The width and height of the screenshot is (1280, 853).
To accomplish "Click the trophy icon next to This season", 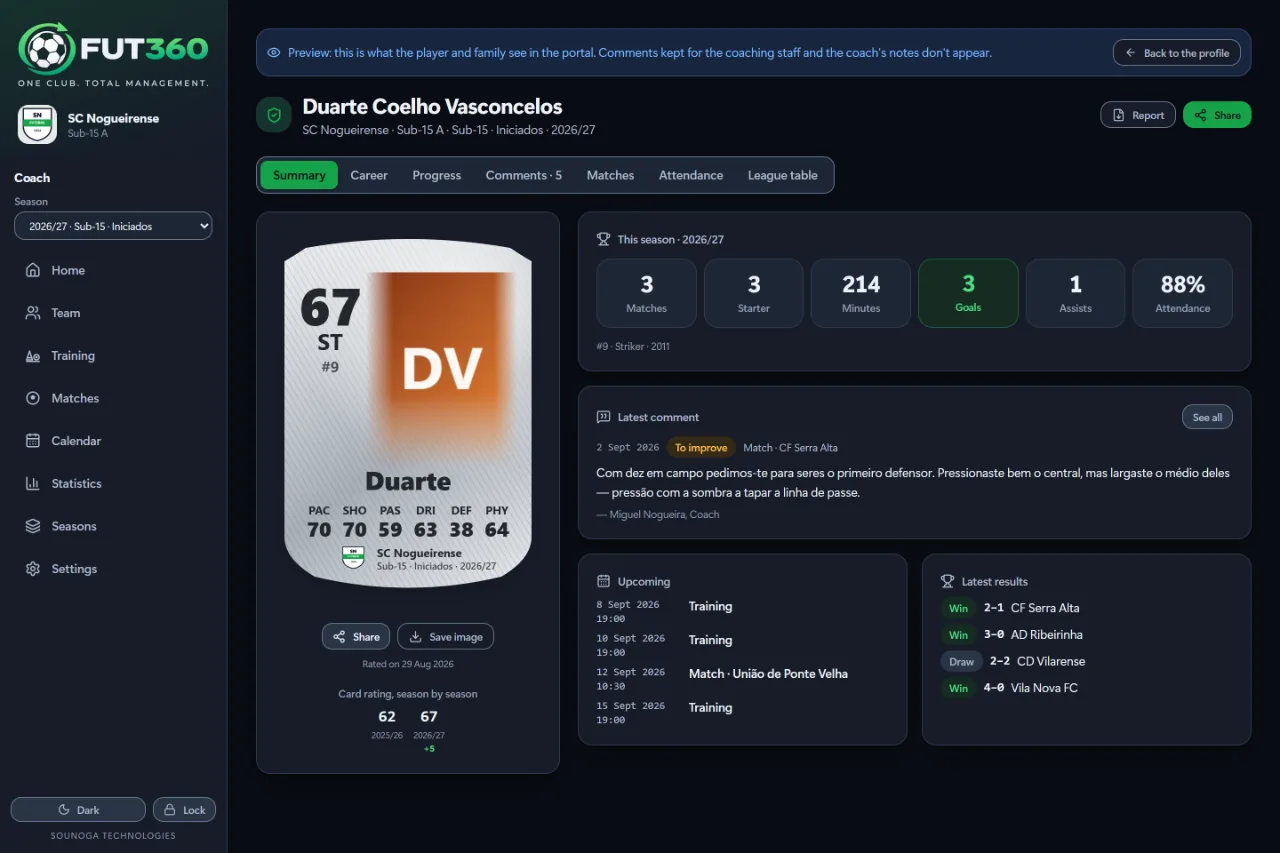I will (x=603, y=240).
